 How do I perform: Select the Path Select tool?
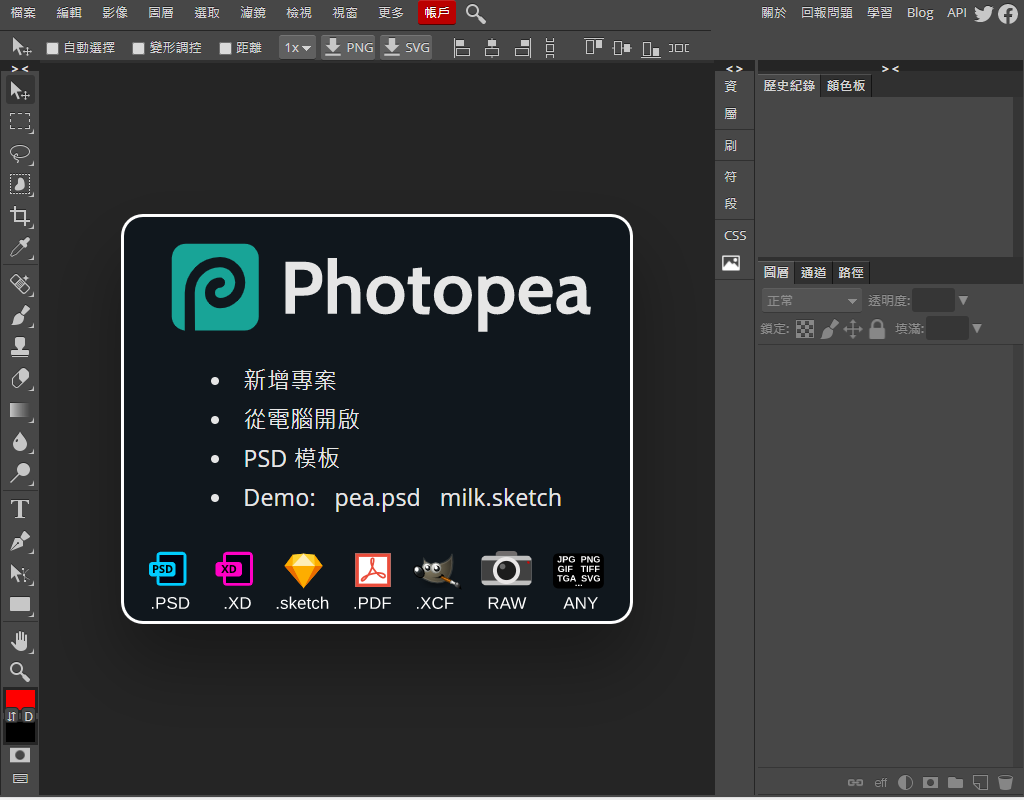20,573
